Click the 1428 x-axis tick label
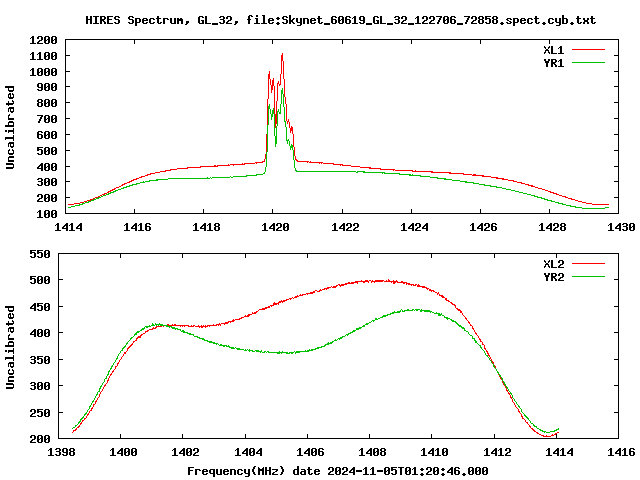This screenshot has height=480, width=640. [552, 227]
